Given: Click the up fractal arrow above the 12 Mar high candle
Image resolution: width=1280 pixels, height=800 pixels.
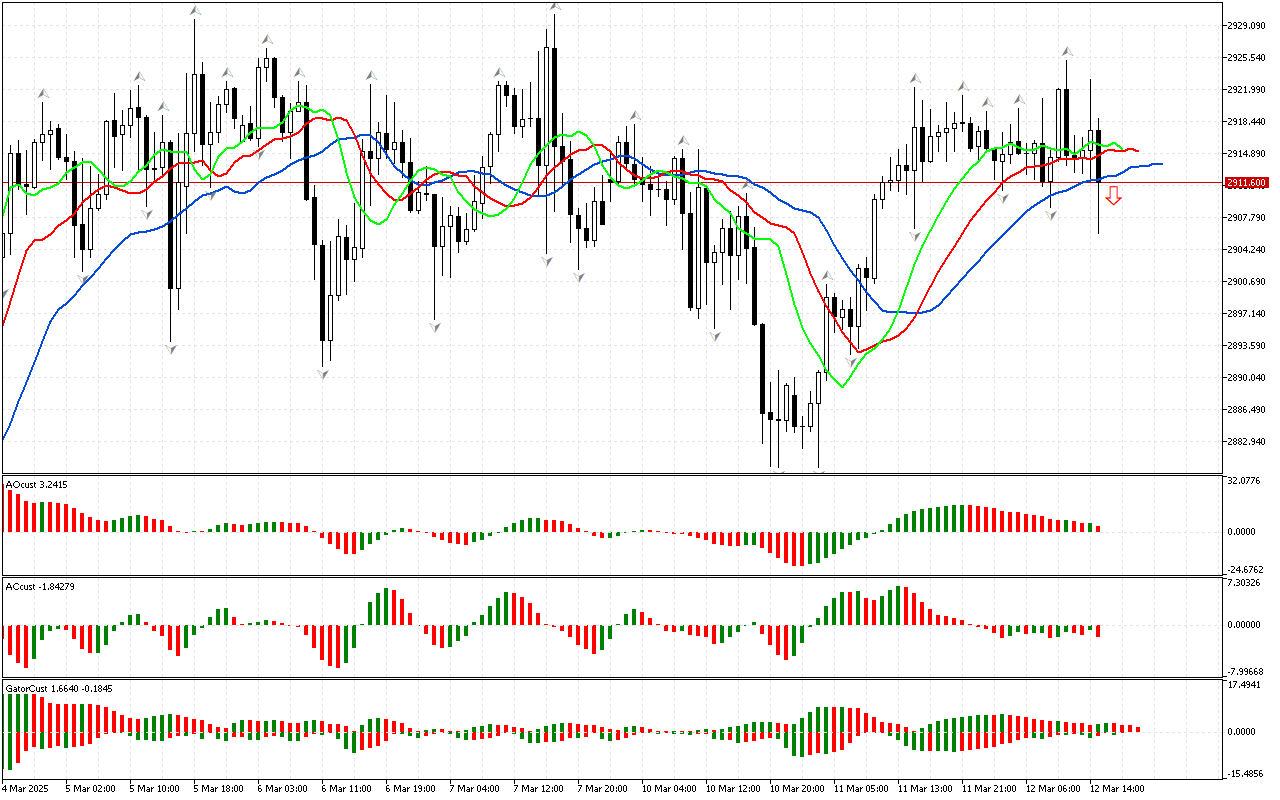Looking at the screenshot, I should 1067,51.
